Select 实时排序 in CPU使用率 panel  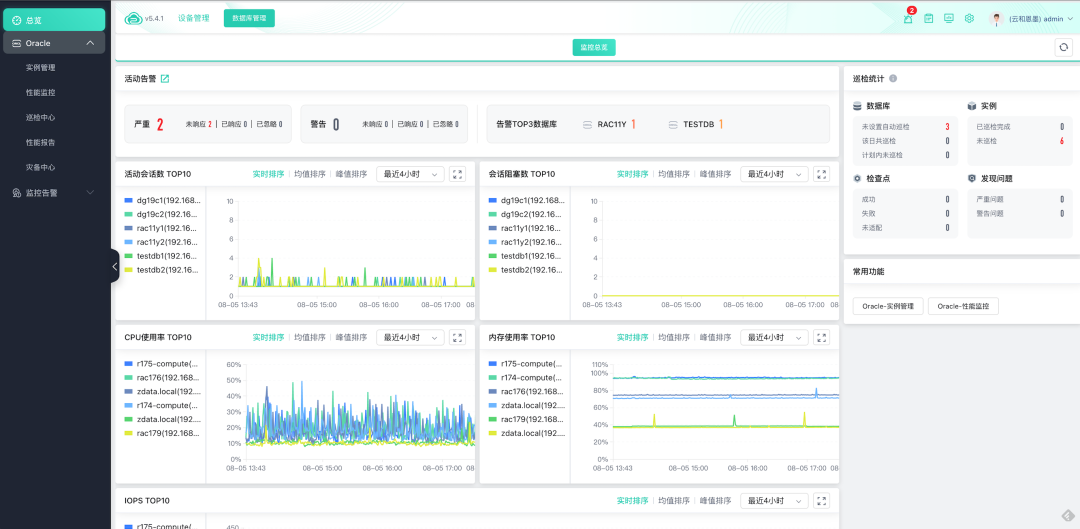268,338
